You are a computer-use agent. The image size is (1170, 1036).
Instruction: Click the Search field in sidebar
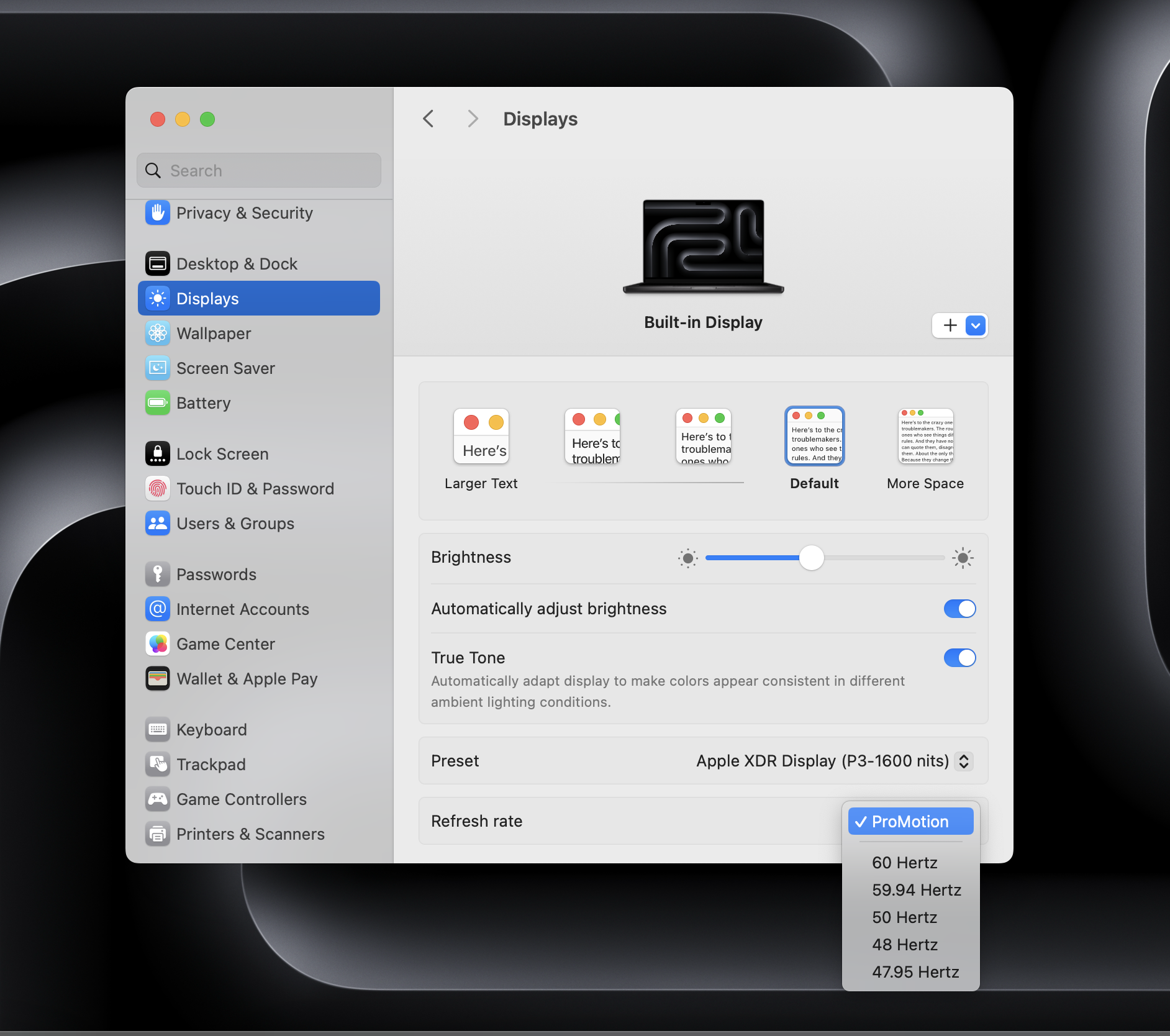(259, 171)
